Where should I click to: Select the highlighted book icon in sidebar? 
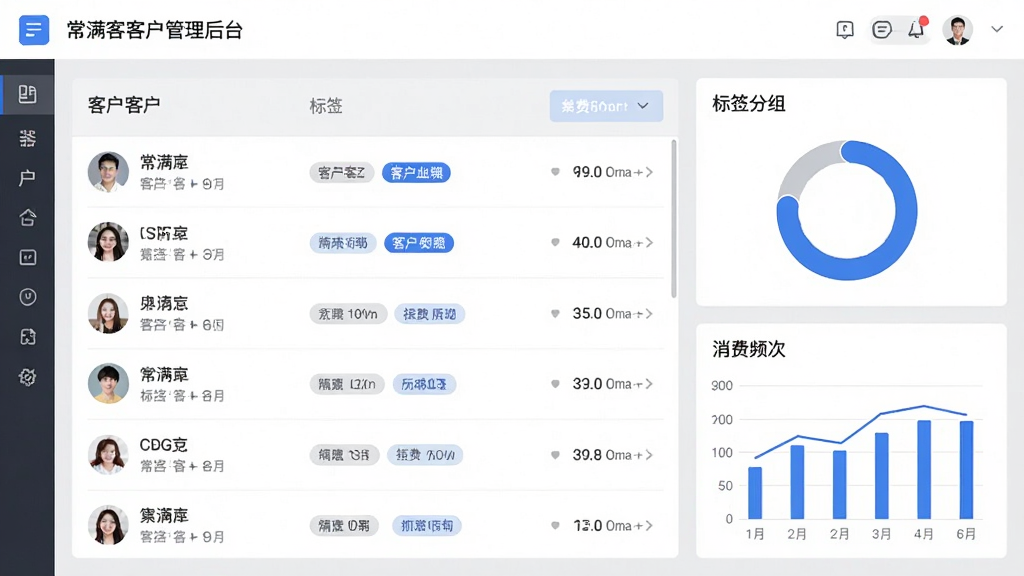coord(27,95)
